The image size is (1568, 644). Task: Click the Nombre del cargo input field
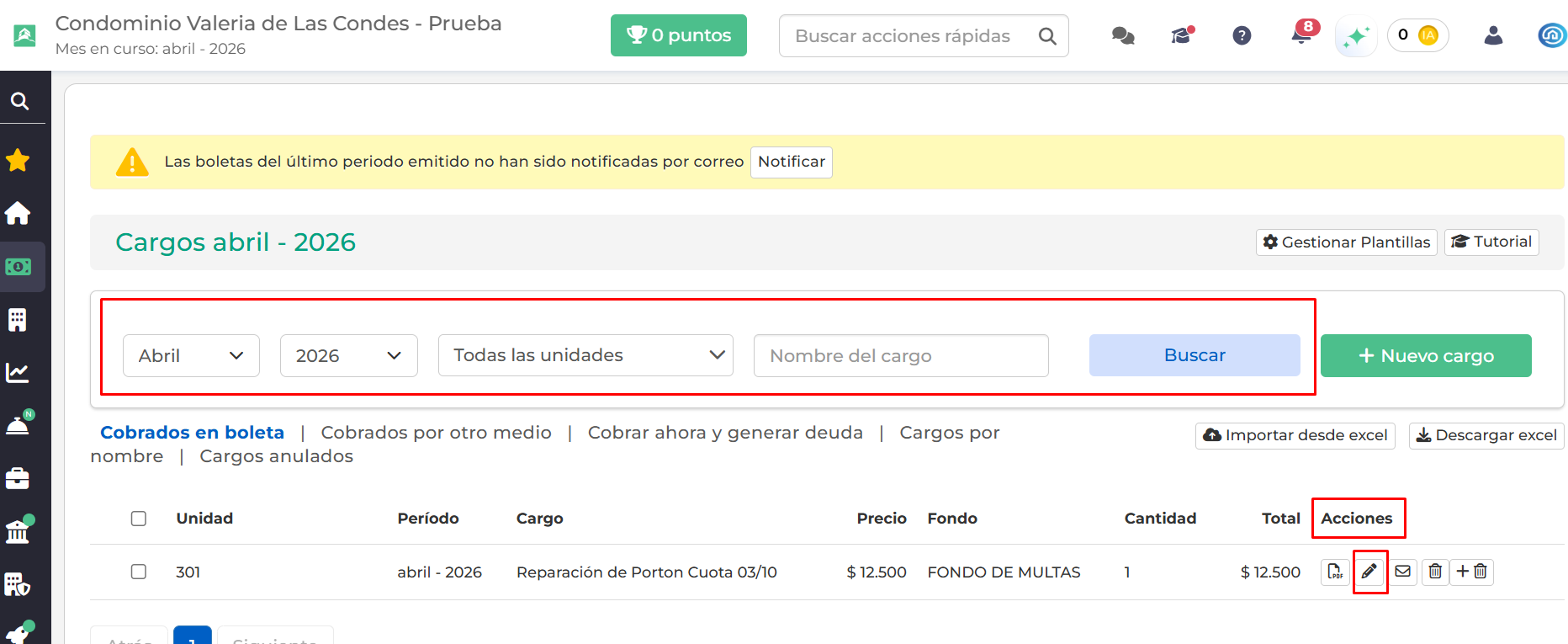(900, 355)
